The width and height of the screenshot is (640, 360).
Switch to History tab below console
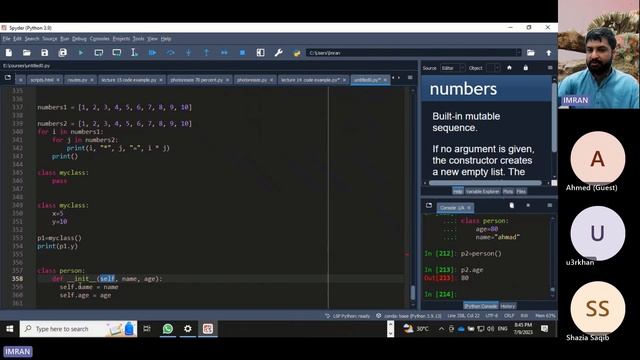(507, 306)
